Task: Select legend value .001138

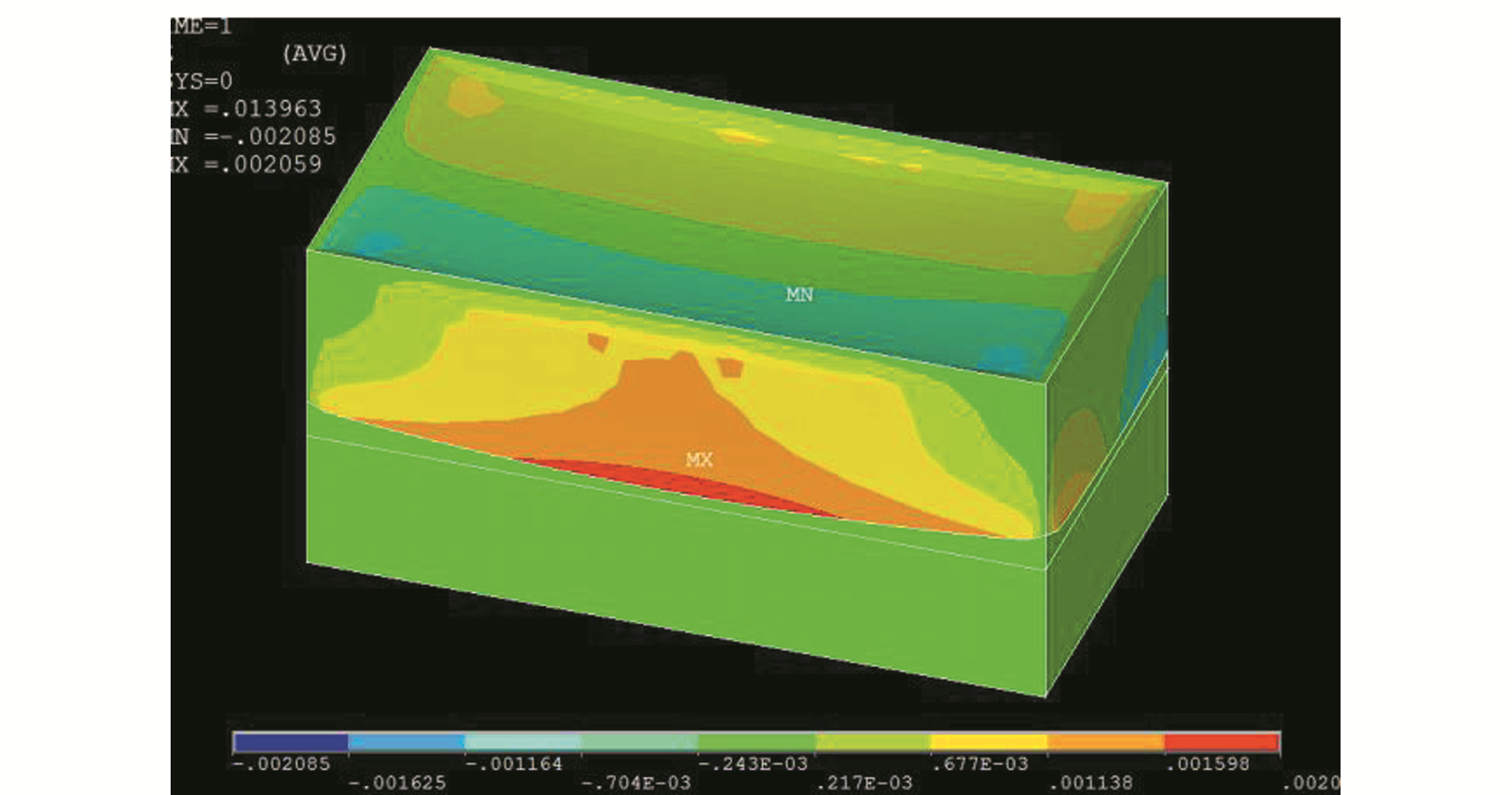Action: tap(1091, 783)
